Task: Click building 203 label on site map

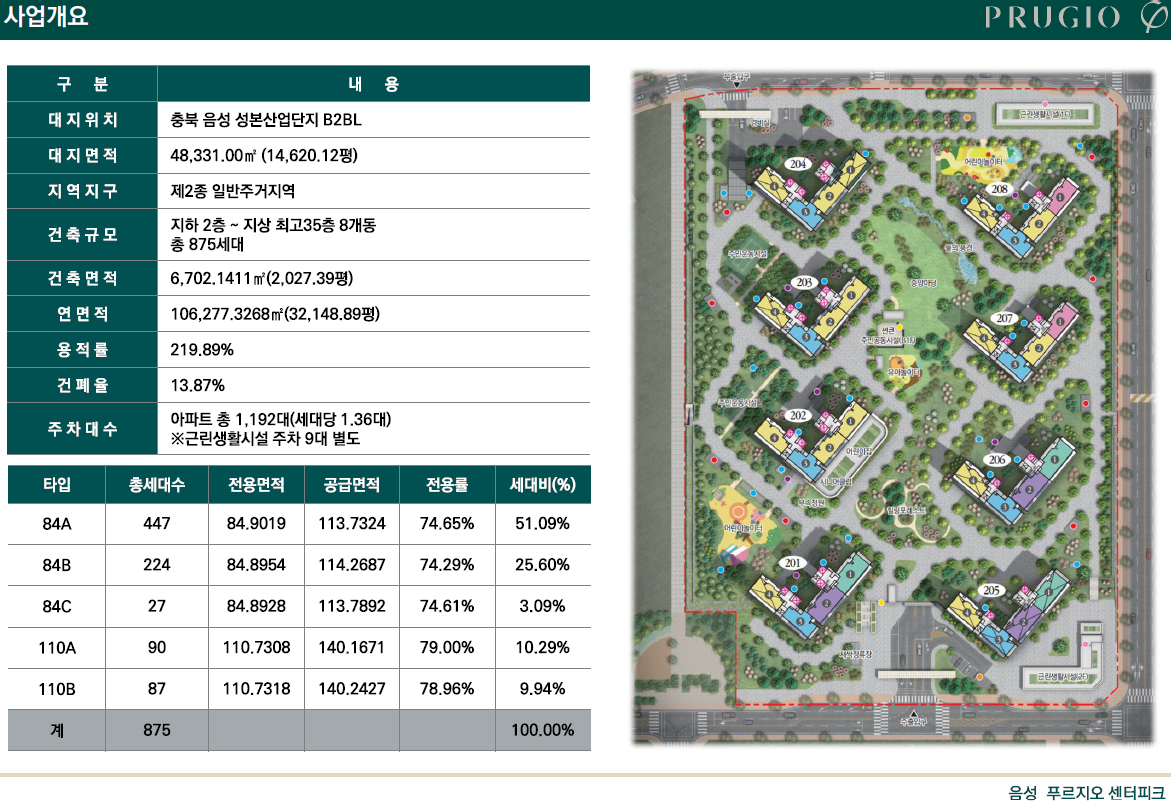Action: pos(804,282)
